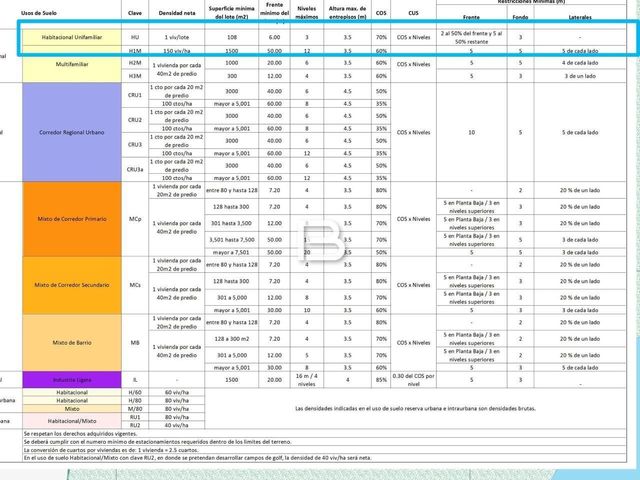Select the "40 viv/ha" density cell

click(x=177, y=425)
